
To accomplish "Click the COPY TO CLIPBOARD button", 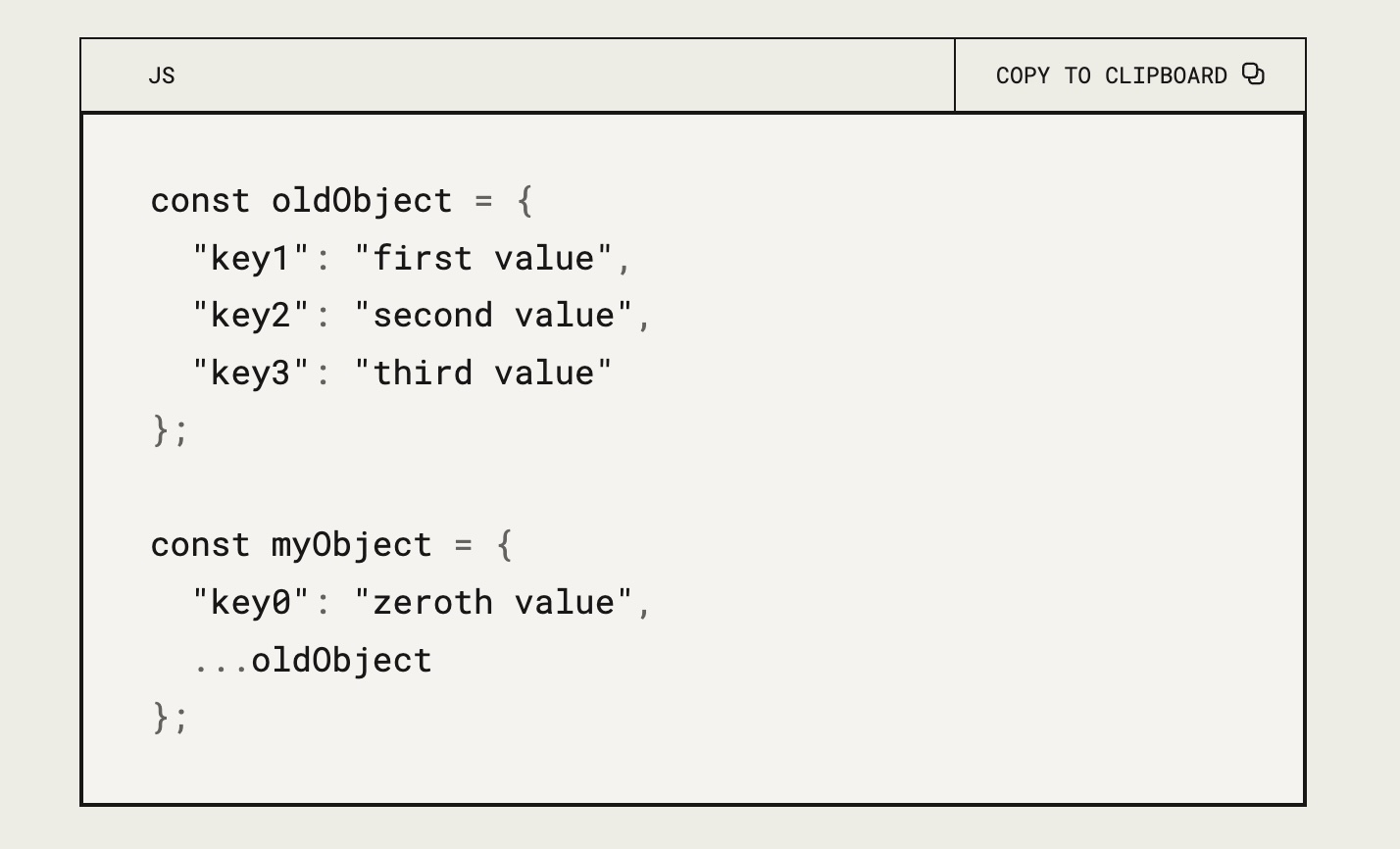I will click(x=1130, y=75).
